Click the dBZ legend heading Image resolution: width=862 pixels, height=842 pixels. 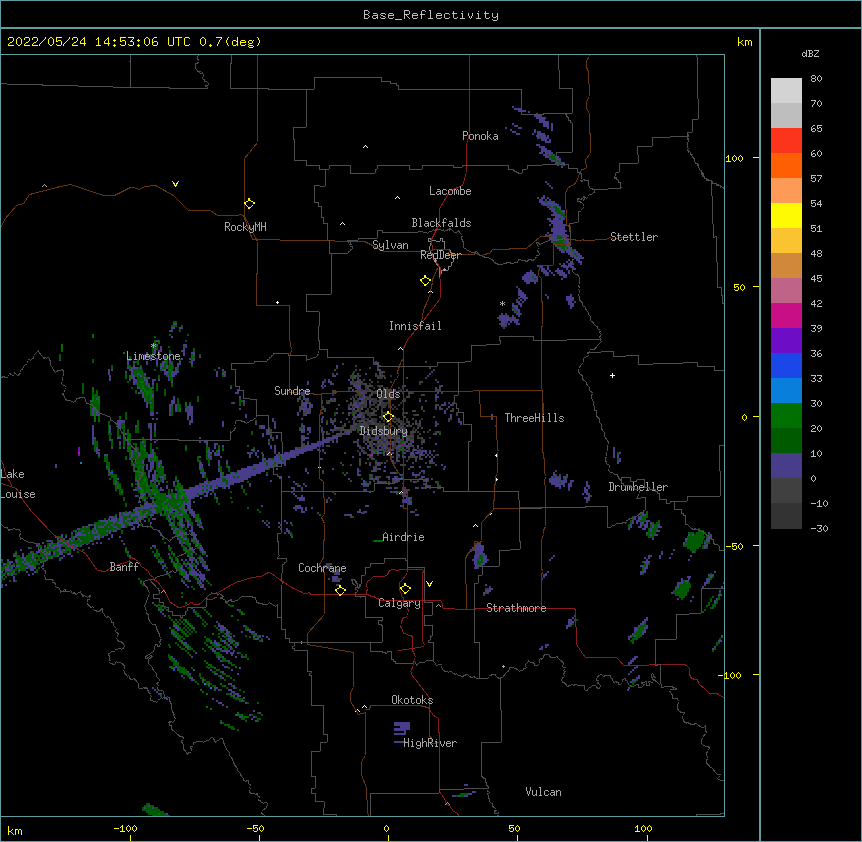pos(810,53)
